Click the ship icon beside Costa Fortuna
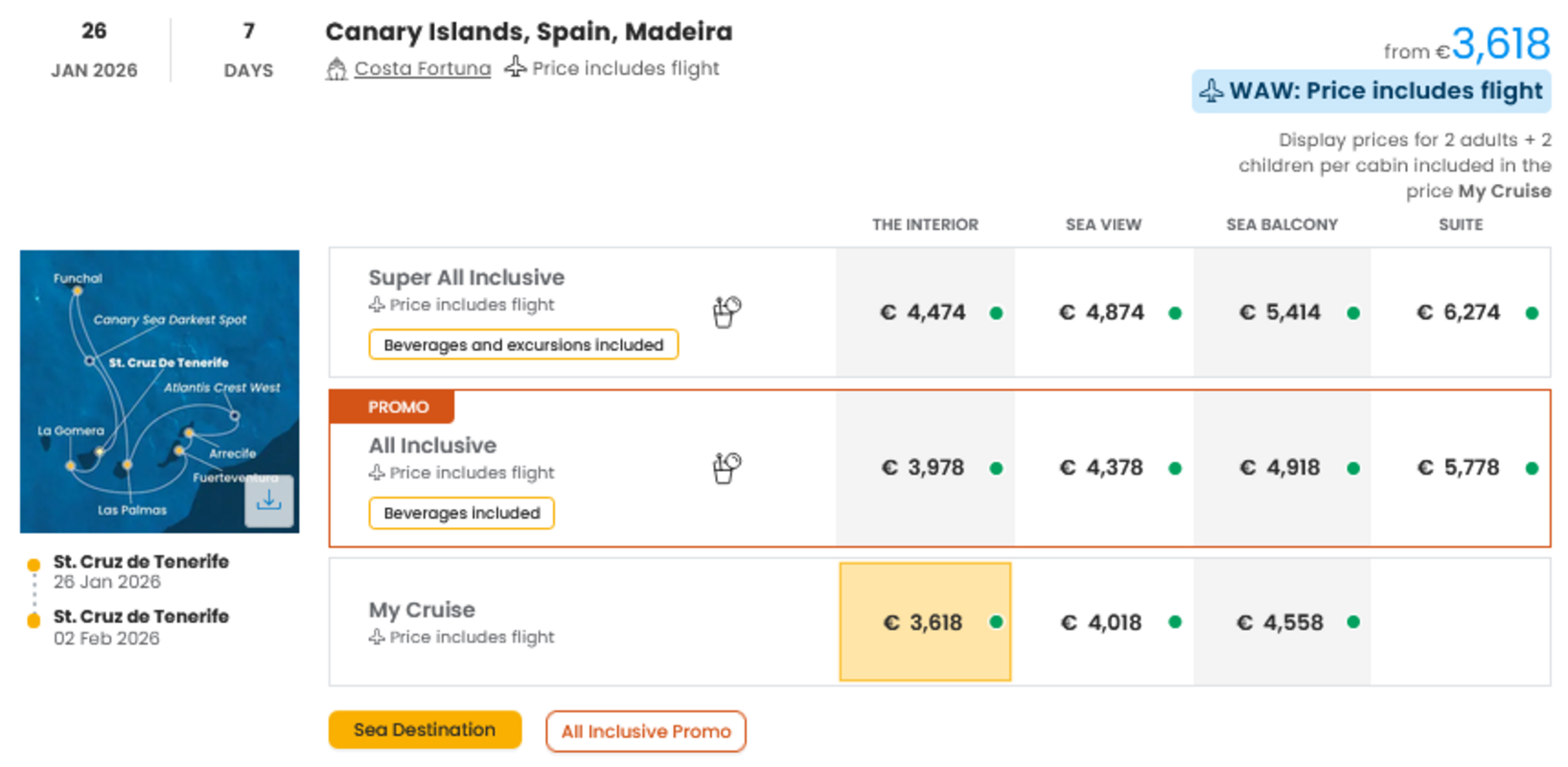This screenshot has height=767, width=1568. 336,68
